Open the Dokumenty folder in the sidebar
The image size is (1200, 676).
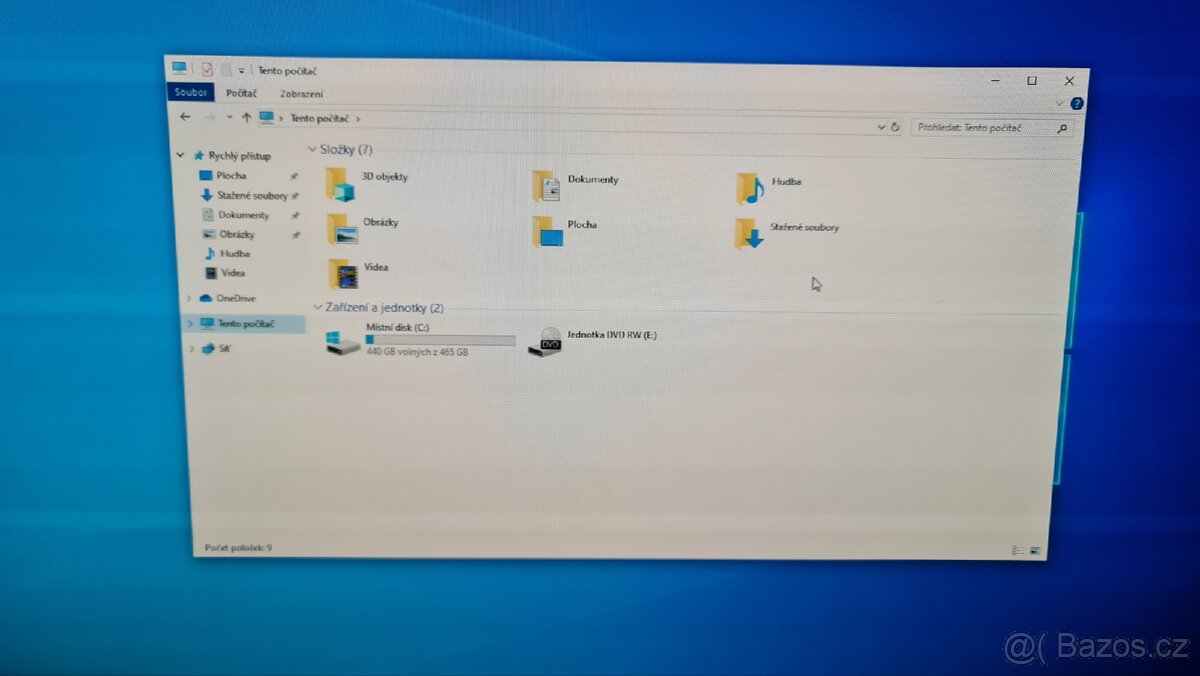[x=243, y=214]
